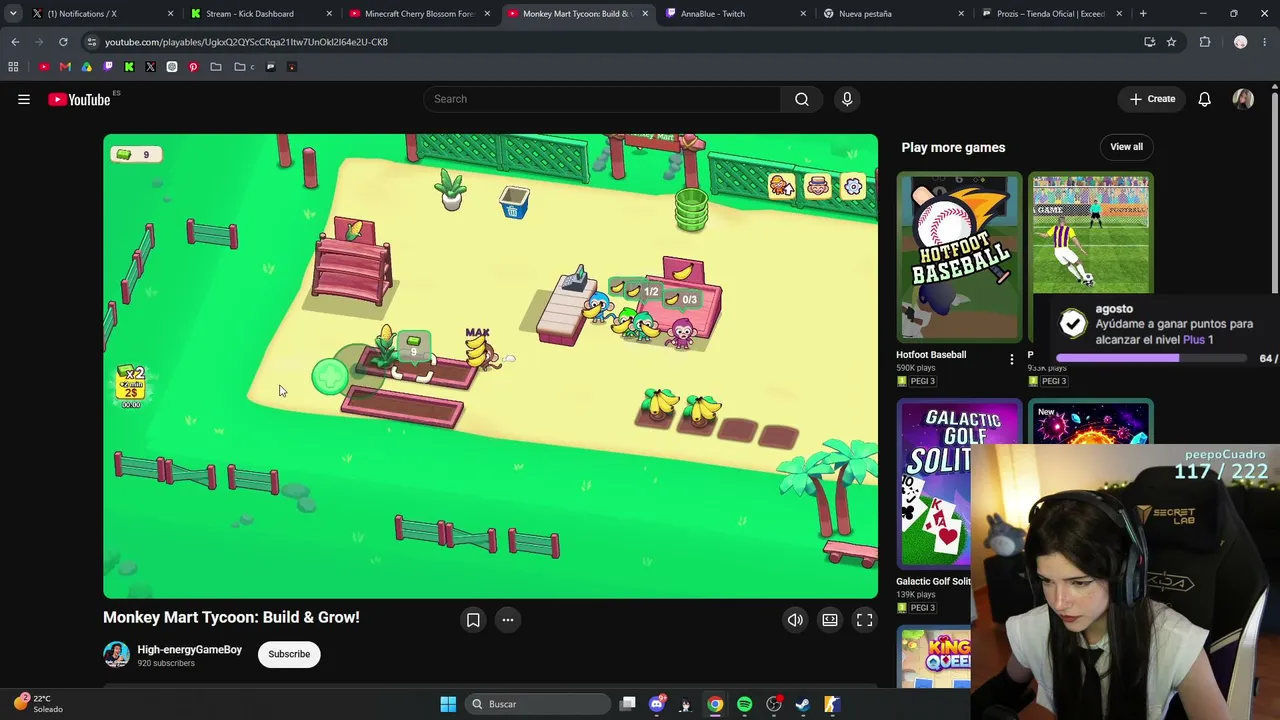Screen dimensions: 1280x720
Task: Click the YouTube search magnifier button
Action: tap(802, 99)
